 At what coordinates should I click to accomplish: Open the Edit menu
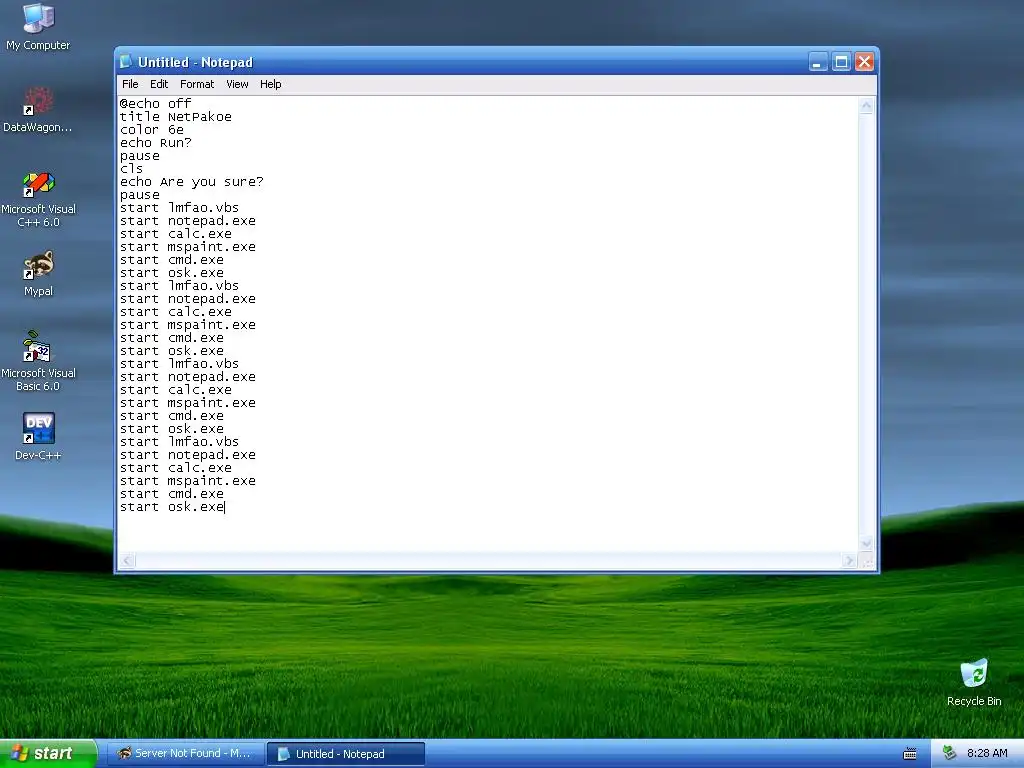159,84
